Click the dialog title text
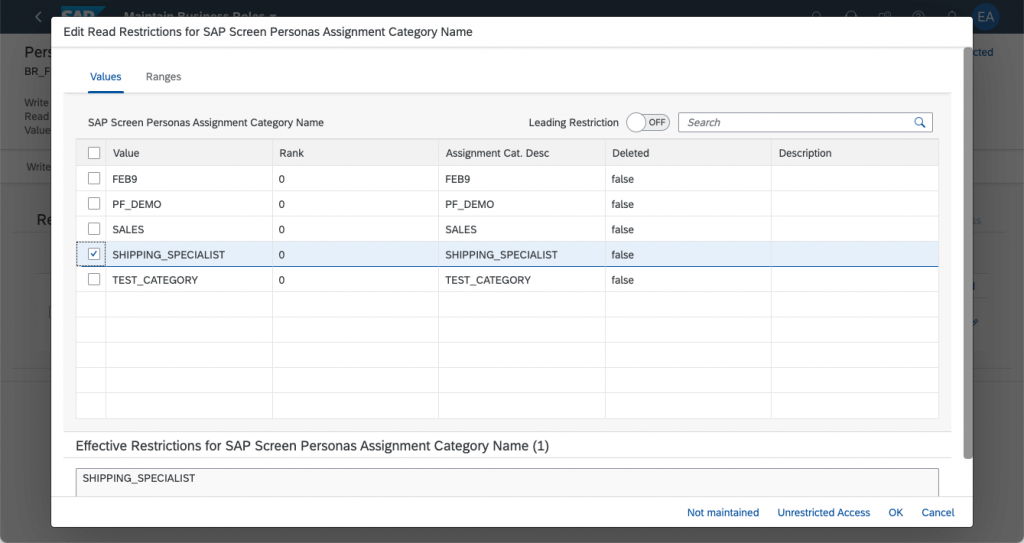Screen dimensions: 1024x543 pyautogui.click(x=268, y=32)
